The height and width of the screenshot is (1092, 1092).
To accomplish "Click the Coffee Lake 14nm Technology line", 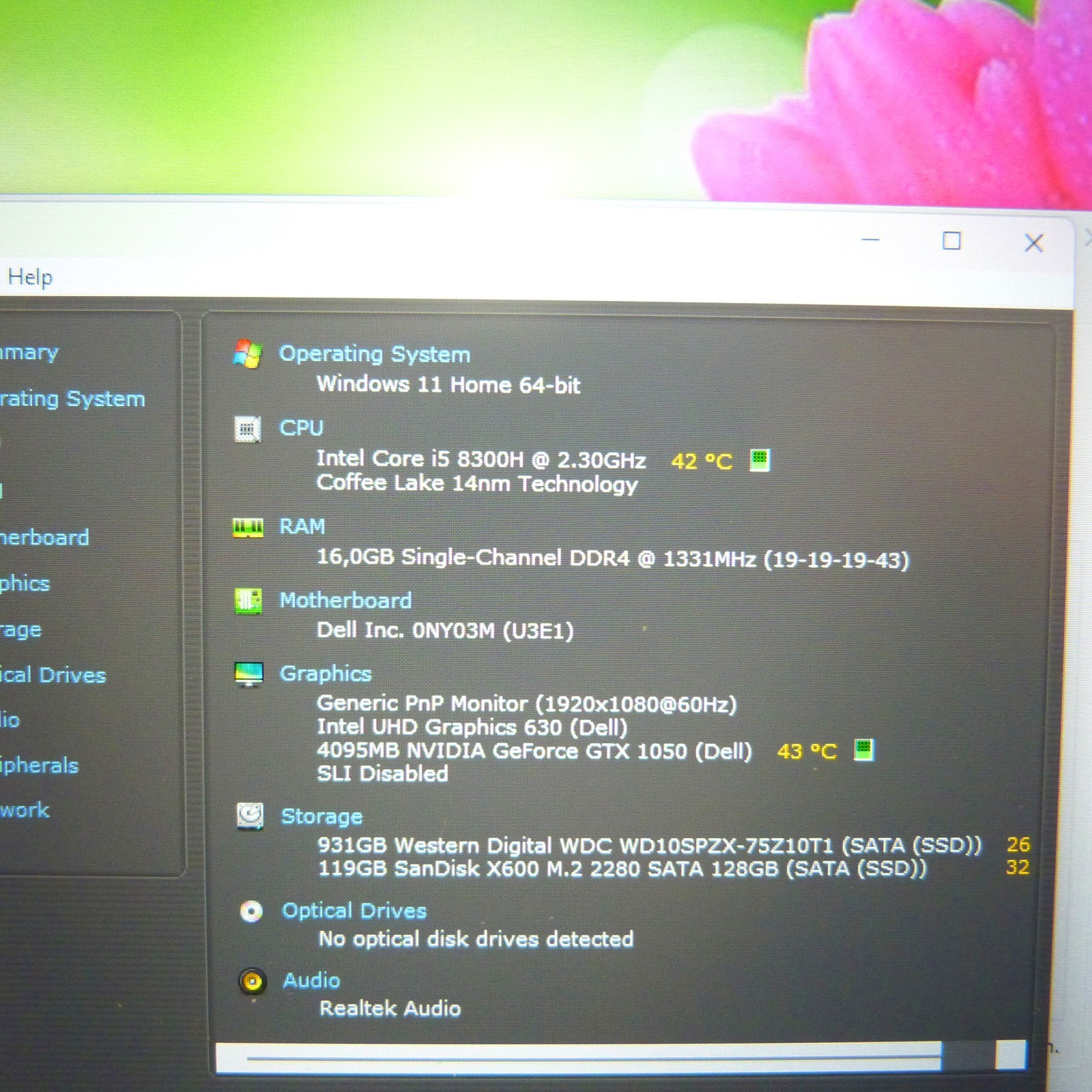I will click(477, 484).
